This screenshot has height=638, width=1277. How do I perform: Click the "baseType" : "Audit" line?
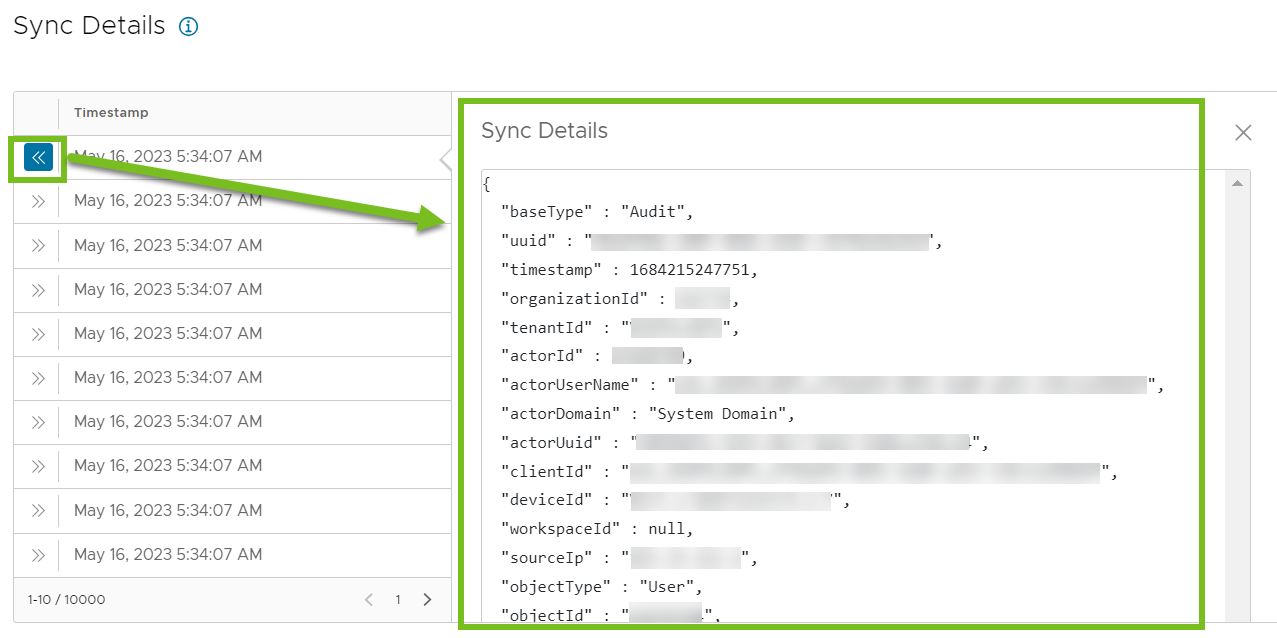click(x=597, y=212)
